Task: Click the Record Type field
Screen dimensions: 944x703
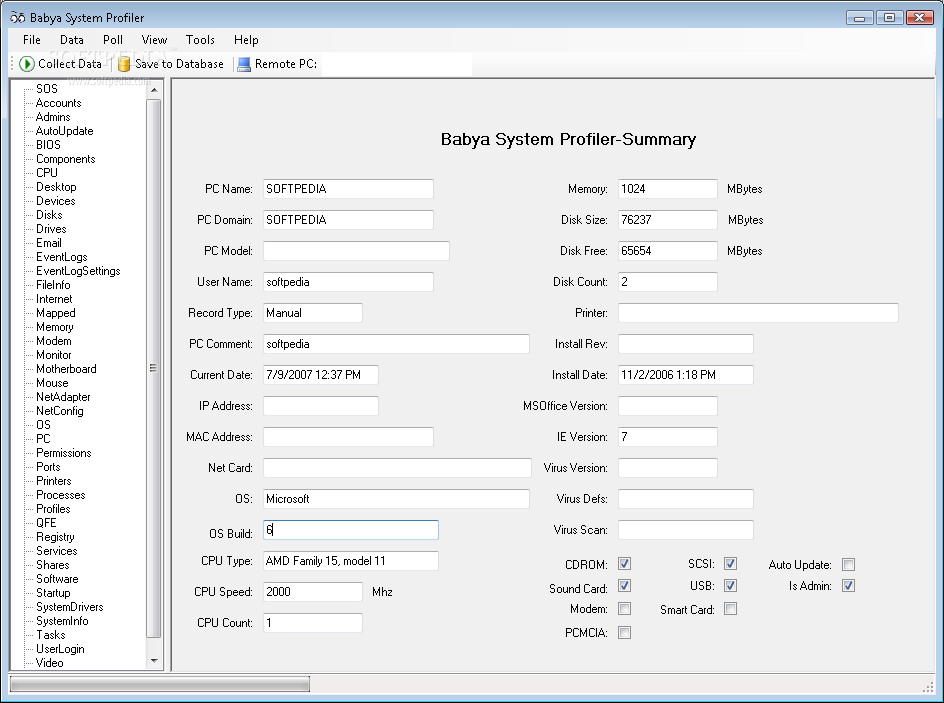Action: (x=313, y=313)
